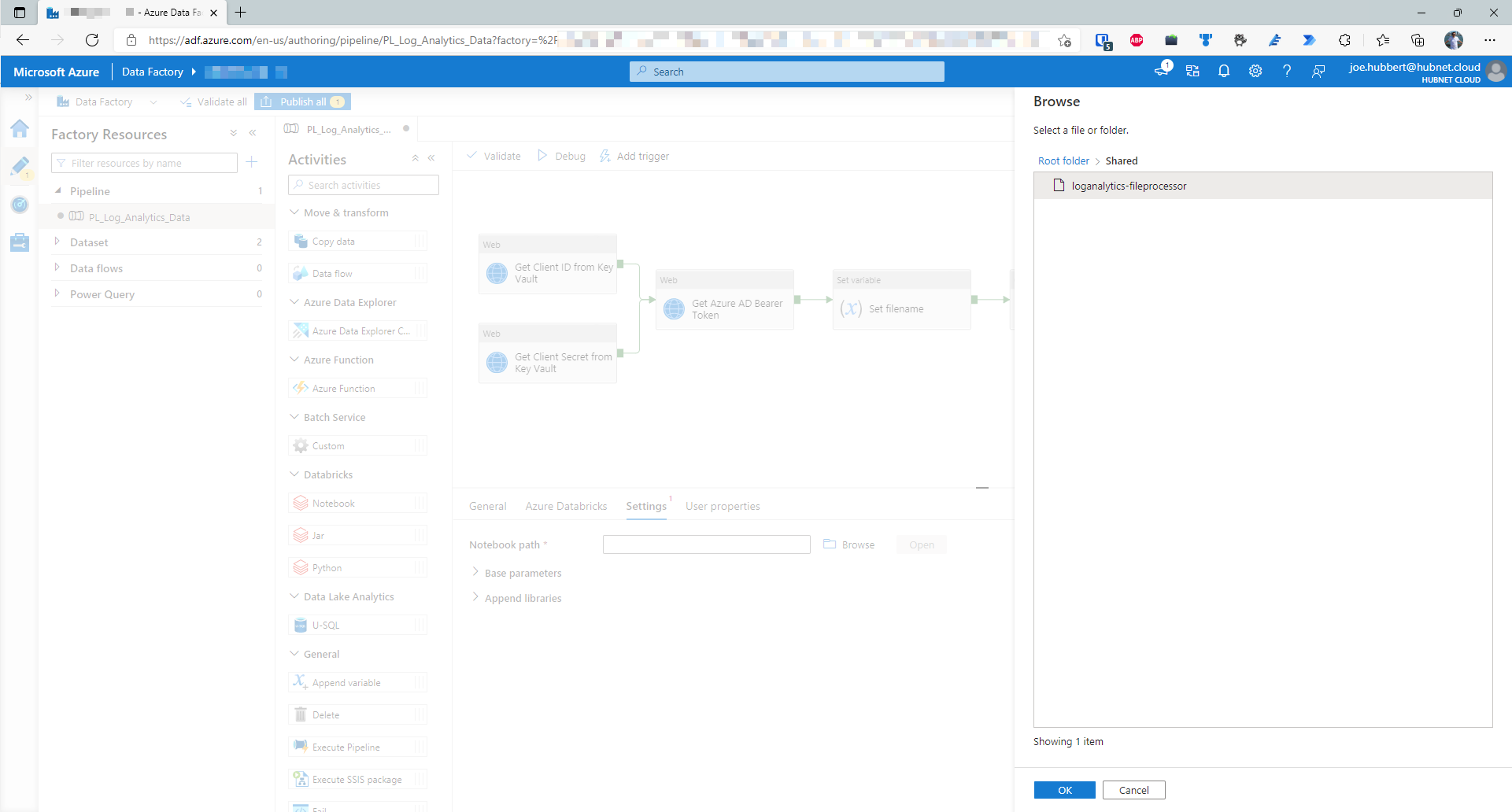
Task: Open the notifications bell icon
Action: point(1224,72)
